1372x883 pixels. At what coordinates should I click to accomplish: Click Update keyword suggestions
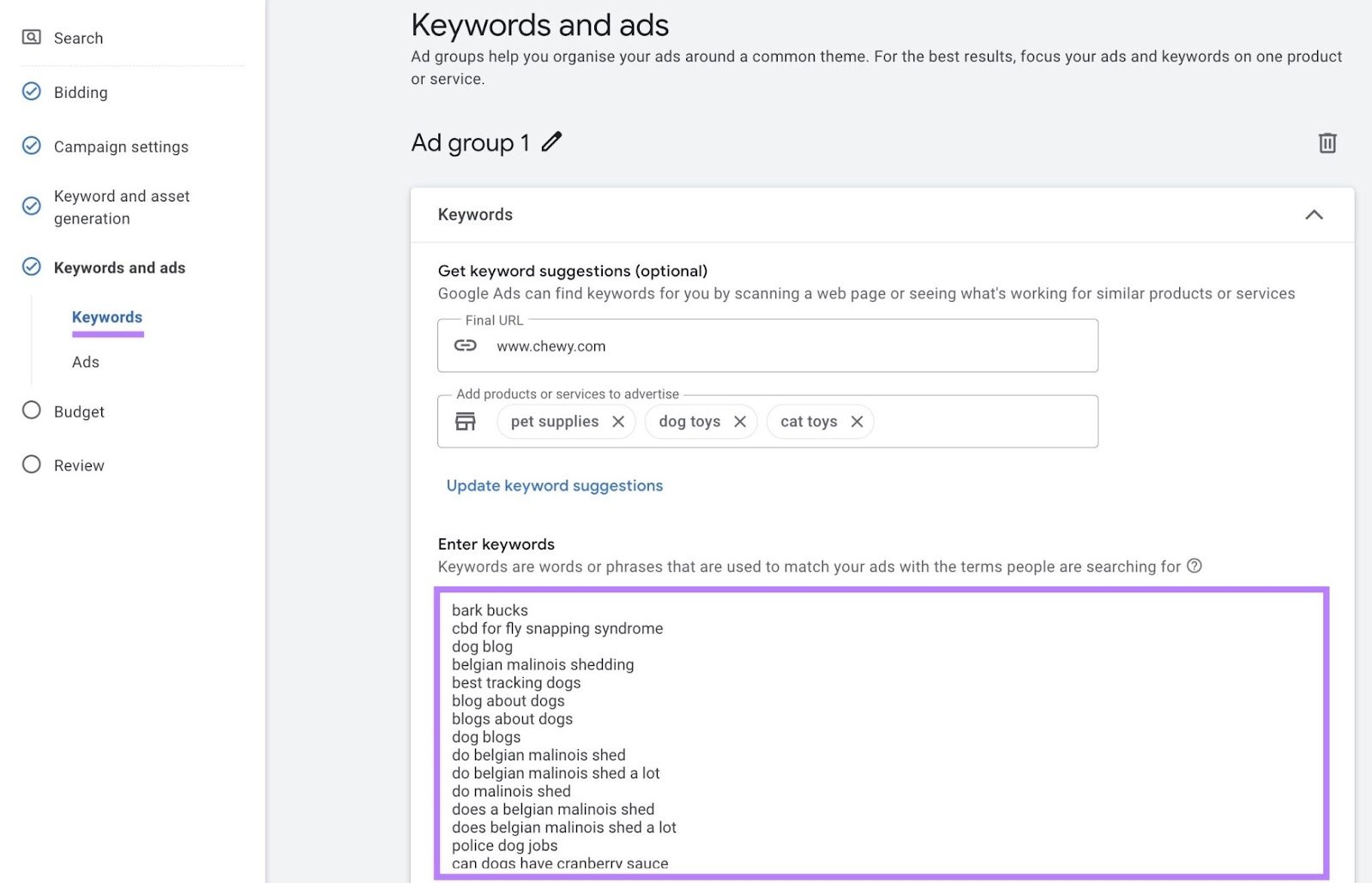coord(553,485)
